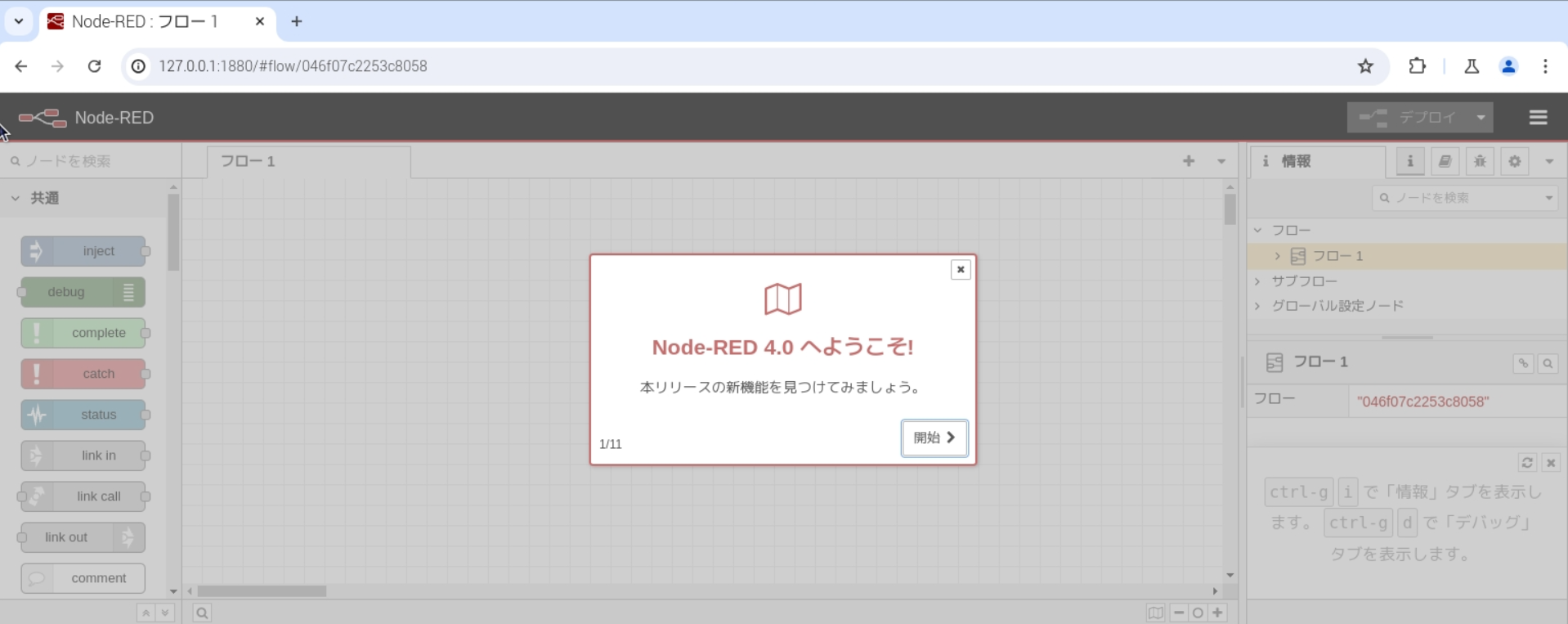Open the help book sidebar icon

tap(1445, 161)
